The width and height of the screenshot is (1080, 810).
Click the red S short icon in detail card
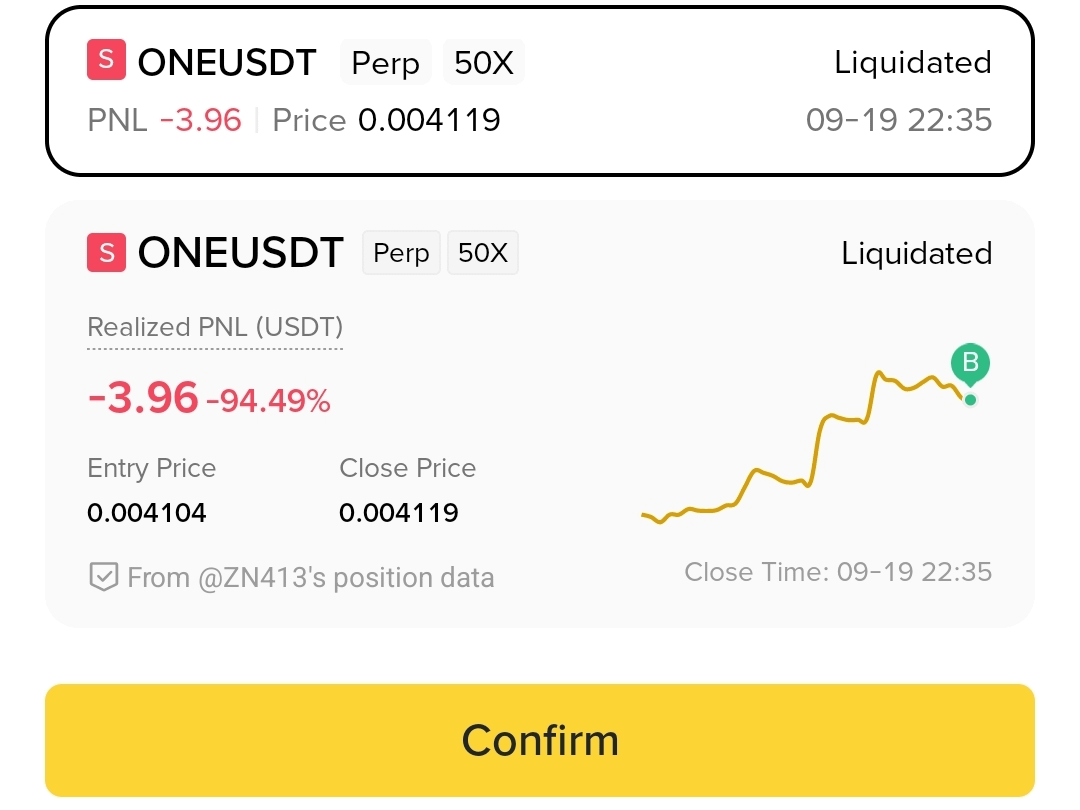pyautogui.click(x=106, y=253)
